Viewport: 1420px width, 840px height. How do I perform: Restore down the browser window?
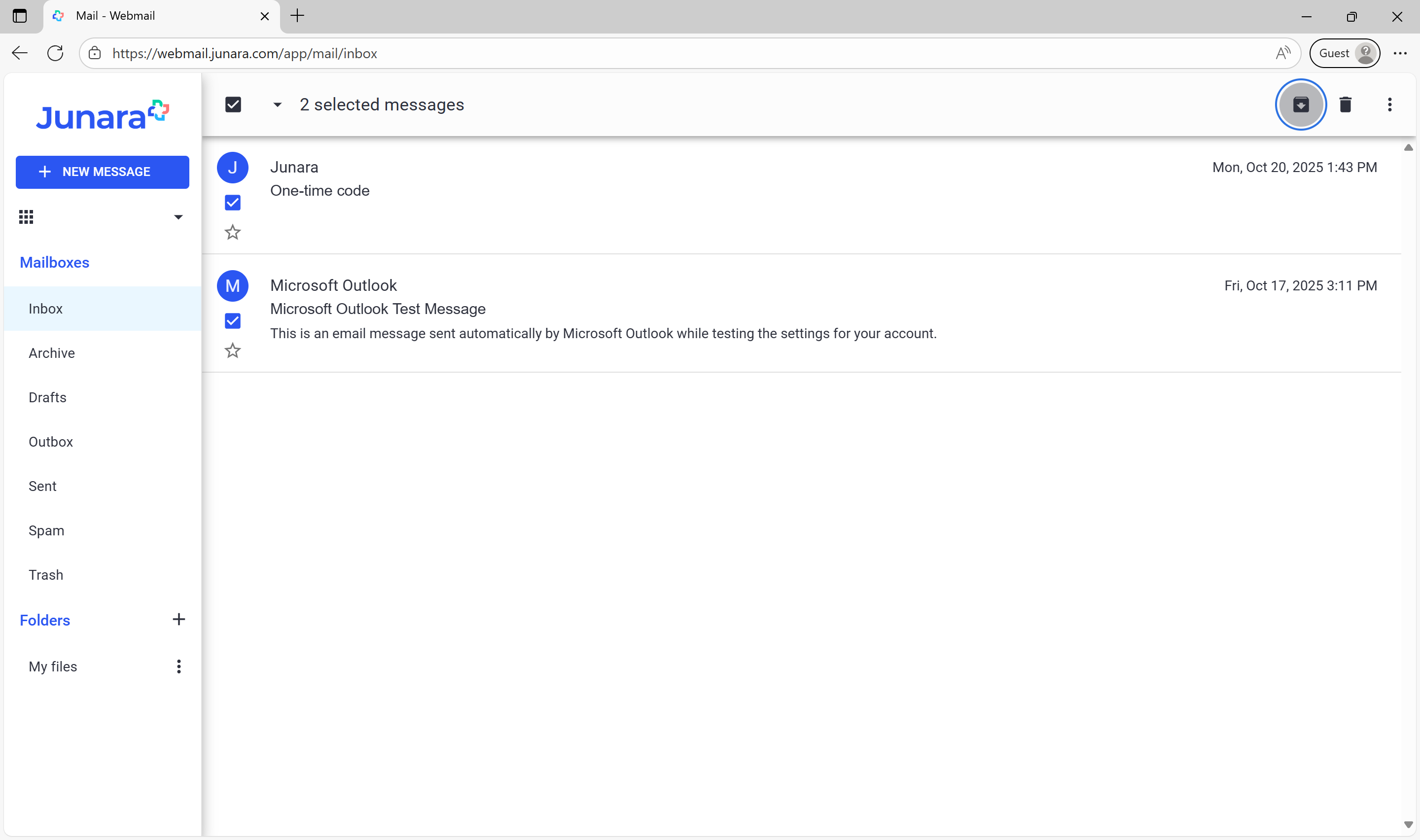click(x=1351, y=16)
